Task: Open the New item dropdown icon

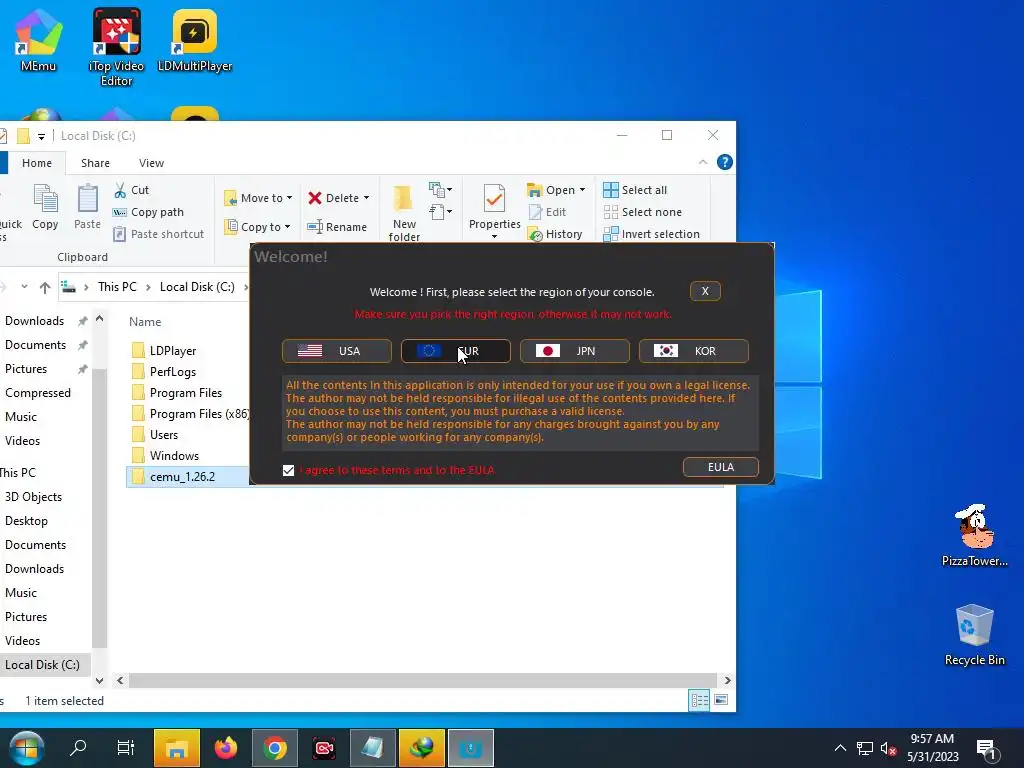Action: 441,190
